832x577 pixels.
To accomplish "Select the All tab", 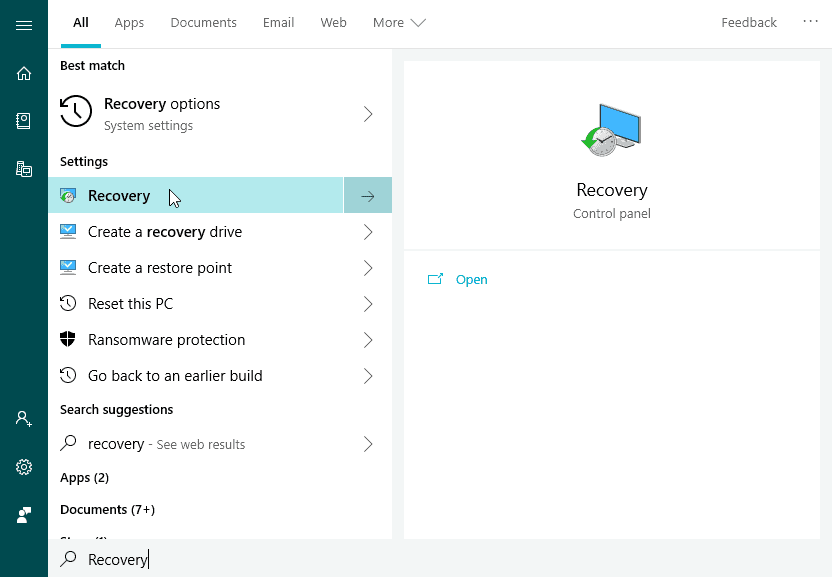I will pyautogui.click(x=81, y=23).
